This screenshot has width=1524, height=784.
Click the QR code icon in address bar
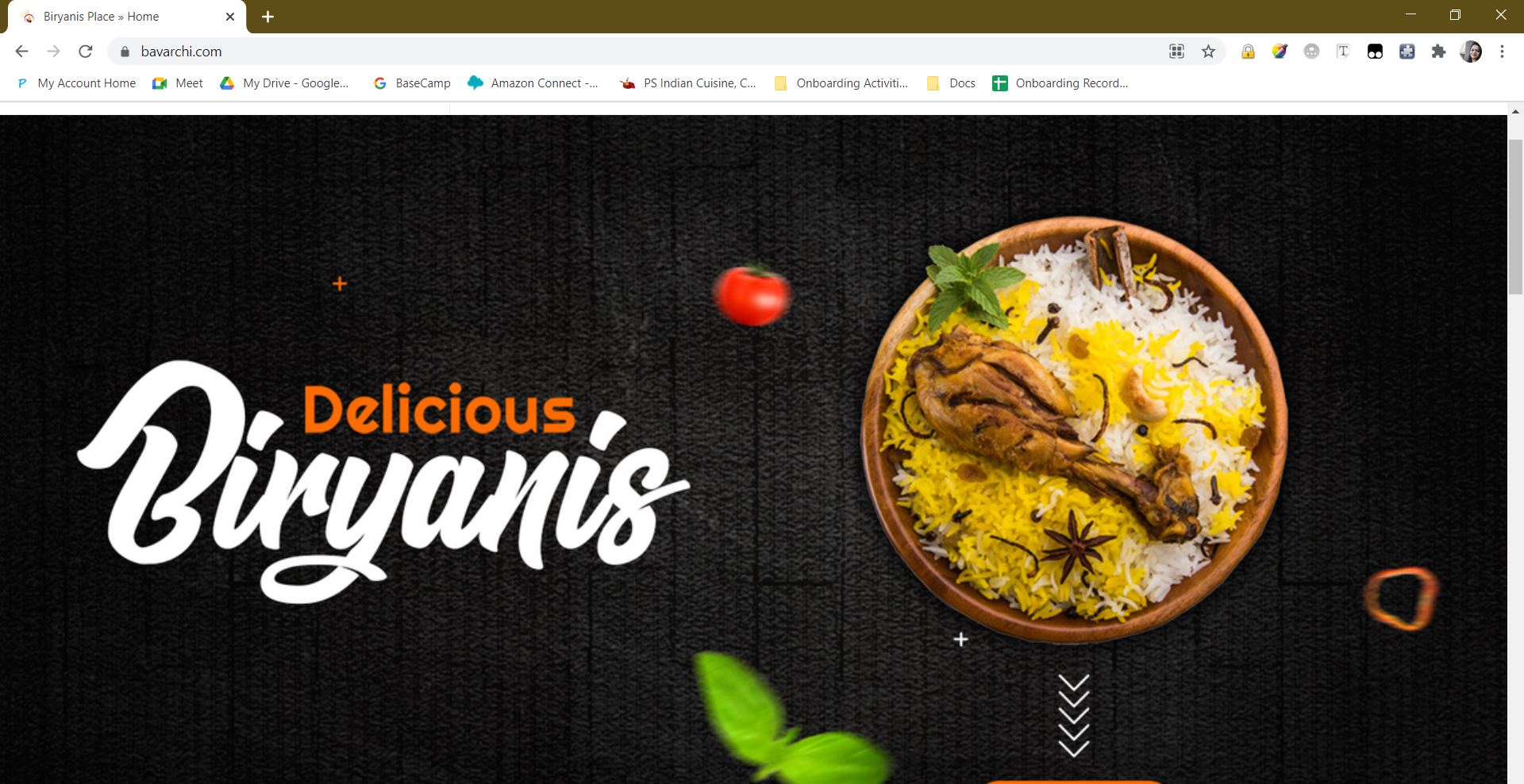pos(1176,52)
